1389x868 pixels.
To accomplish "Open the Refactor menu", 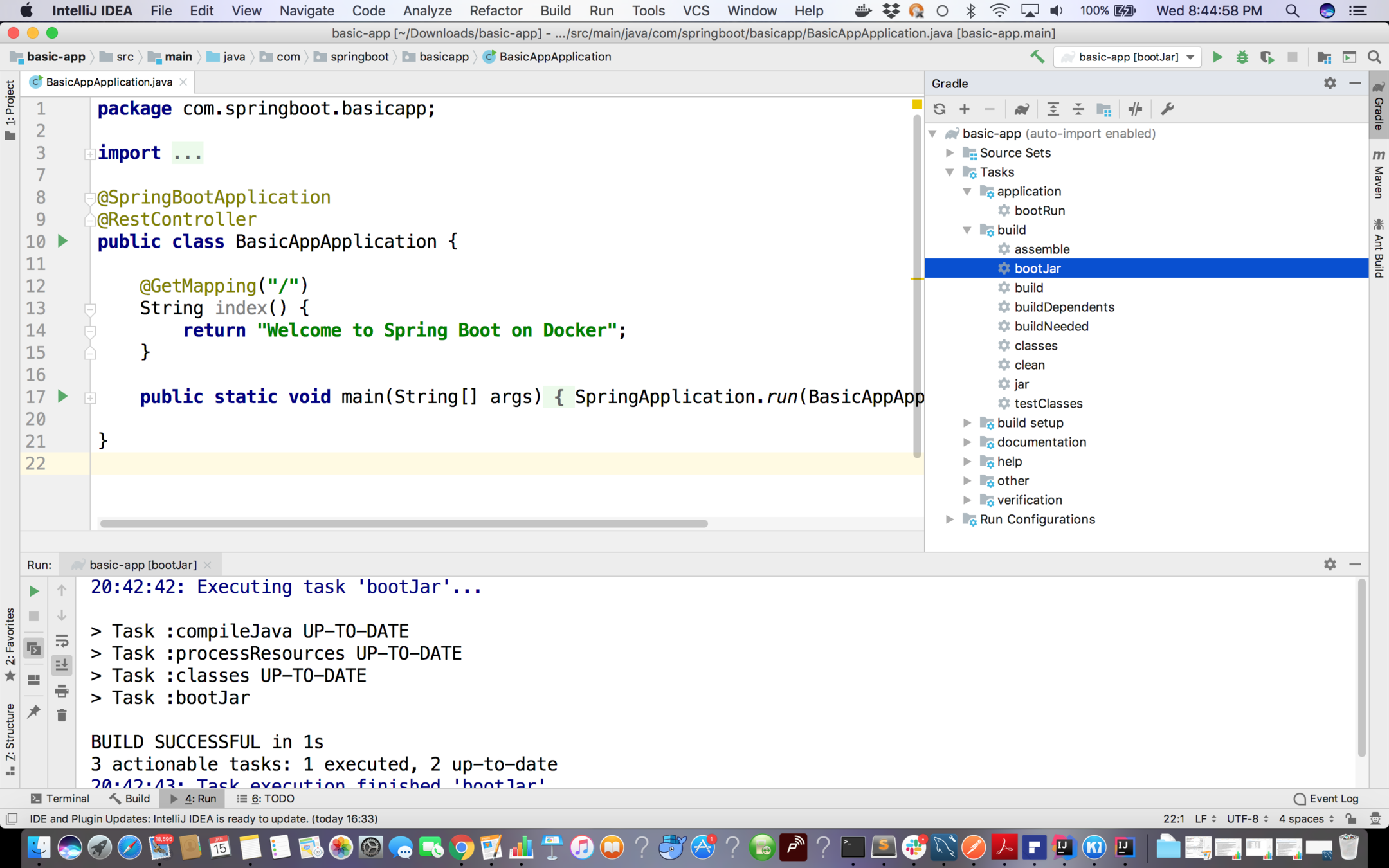I will (x=495, y=10).
